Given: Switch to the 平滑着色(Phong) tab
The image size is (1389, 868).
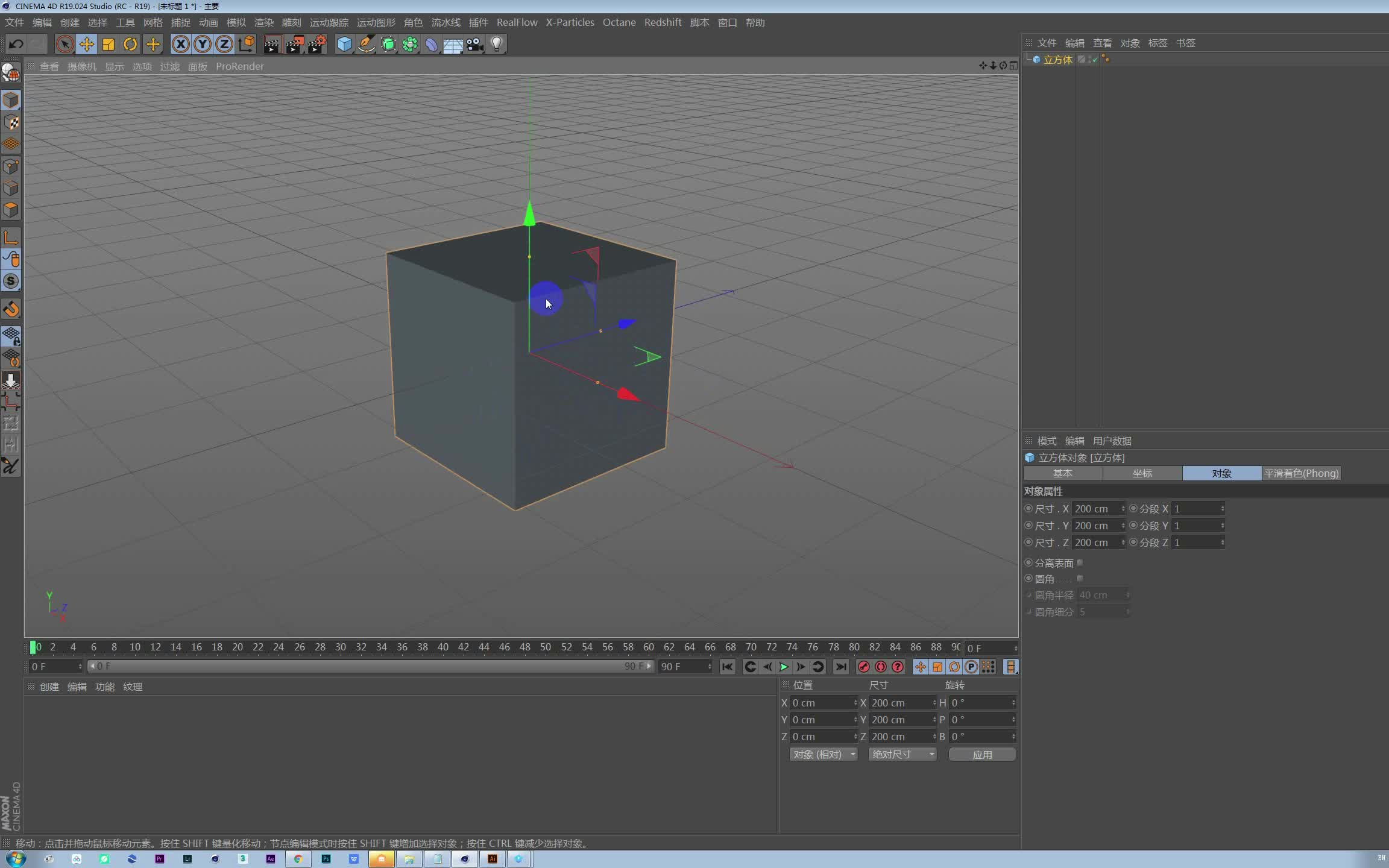Looking at the screenshot, I should 1300,473.
